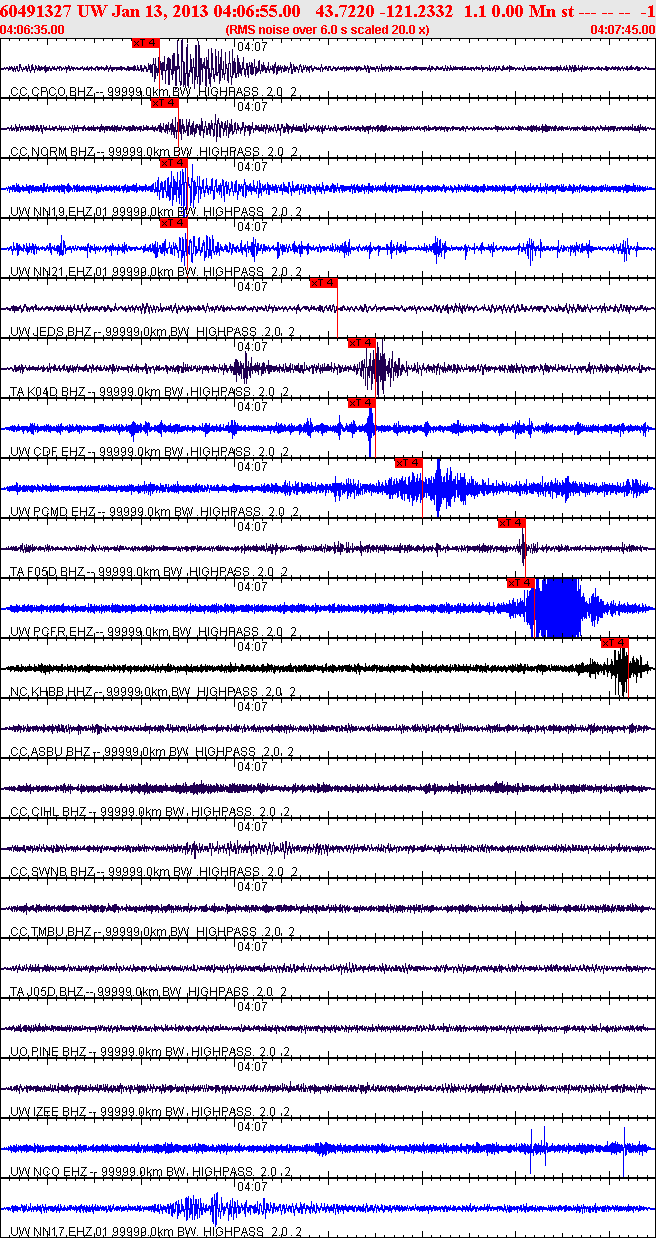Select the NC.KHBB.HHZ station label
Image resolution: width=656 pixels, height=1238 pixels.
click(51, 691)
